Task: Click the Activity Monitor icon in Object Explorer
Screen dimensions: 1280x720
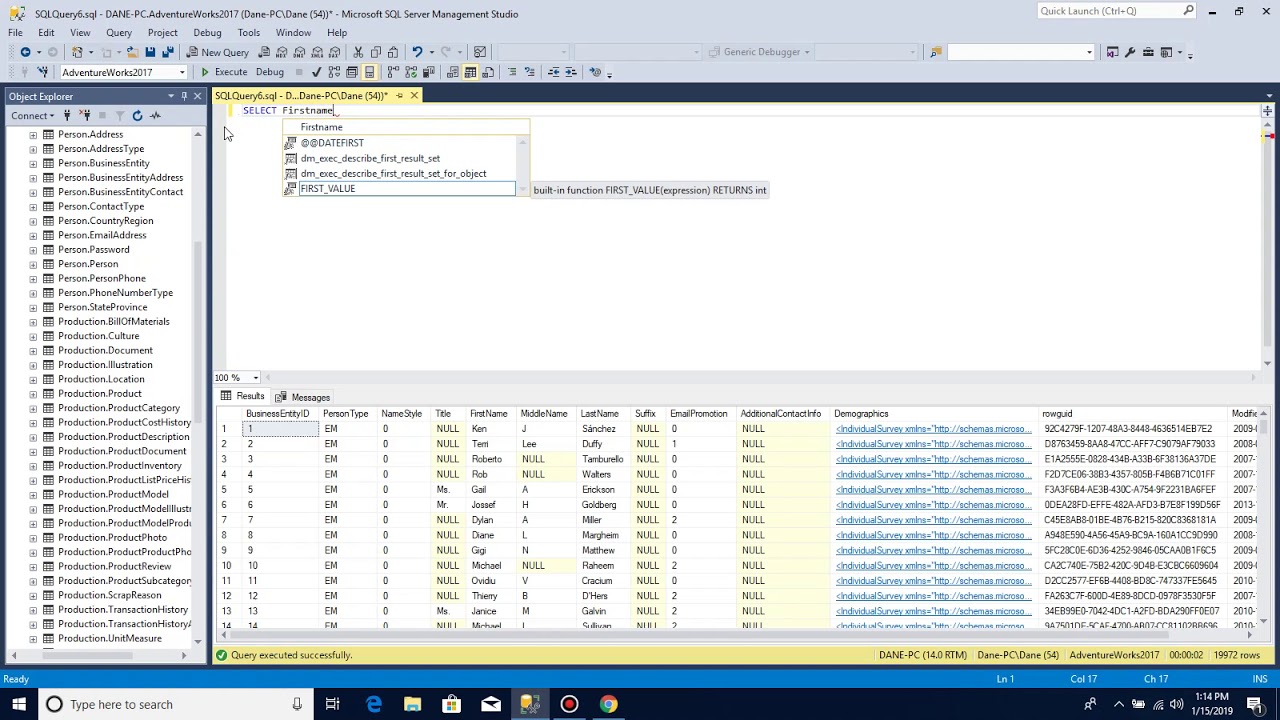Action: pyautogui.click(x=155, y=116)
